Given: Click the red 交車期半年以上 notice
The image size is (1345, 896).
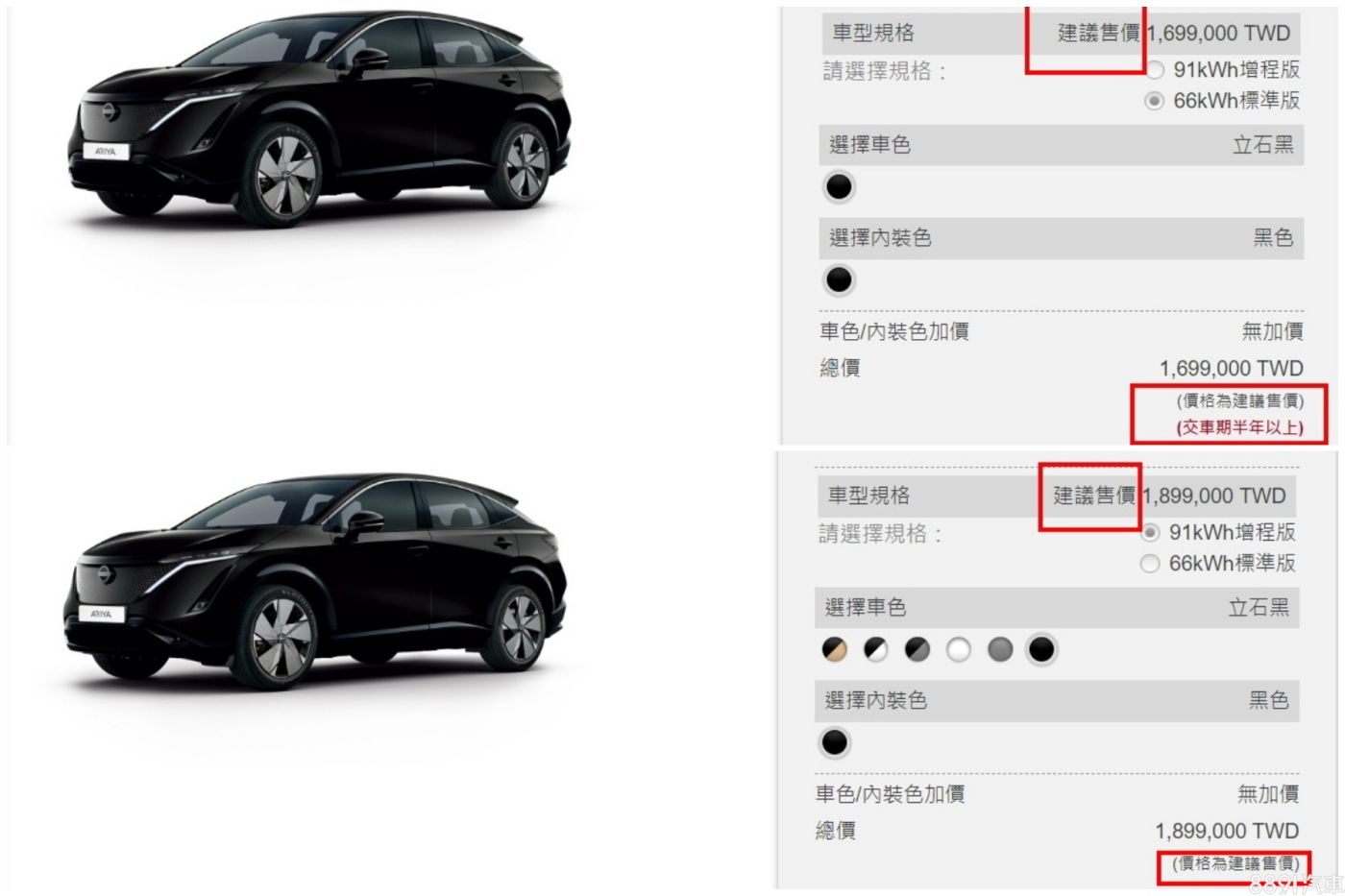Looking at the screenshot, I should pos(1239,427).
